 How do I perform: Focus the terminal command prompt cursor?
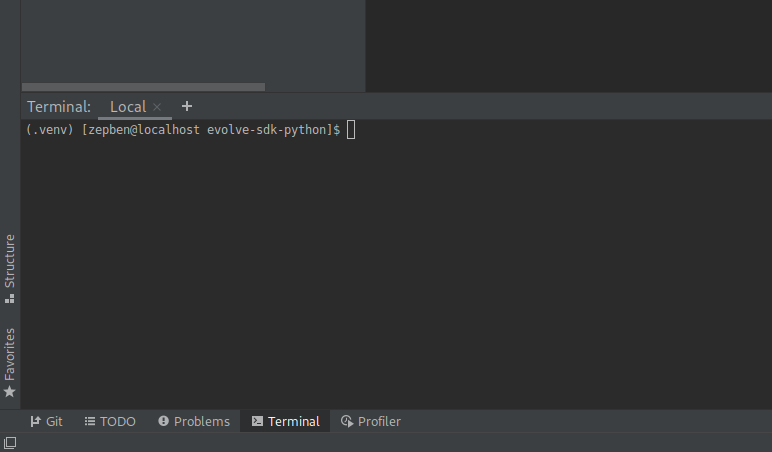pos(351,130)
